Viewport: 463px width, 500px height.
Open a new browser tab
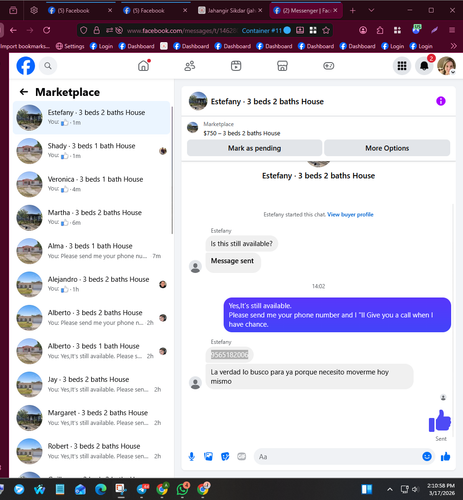352,11
